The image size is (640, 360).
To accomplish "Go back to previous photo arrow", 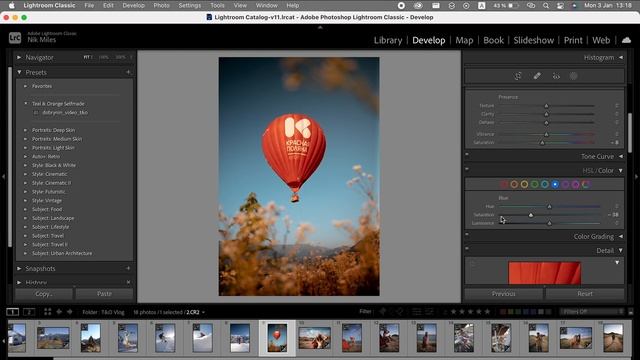I will pyautogui.click(x=59, y=312).
